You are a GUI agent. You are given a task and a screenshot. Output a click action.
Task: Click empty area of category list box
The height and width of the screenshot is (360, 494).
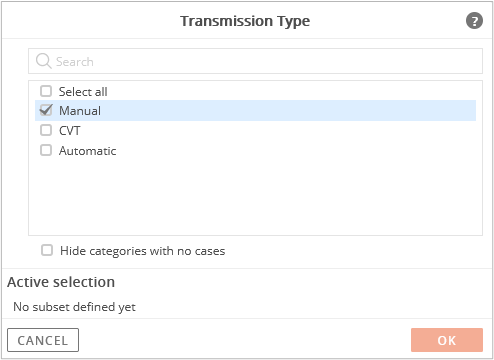click(x=255, y=197)
